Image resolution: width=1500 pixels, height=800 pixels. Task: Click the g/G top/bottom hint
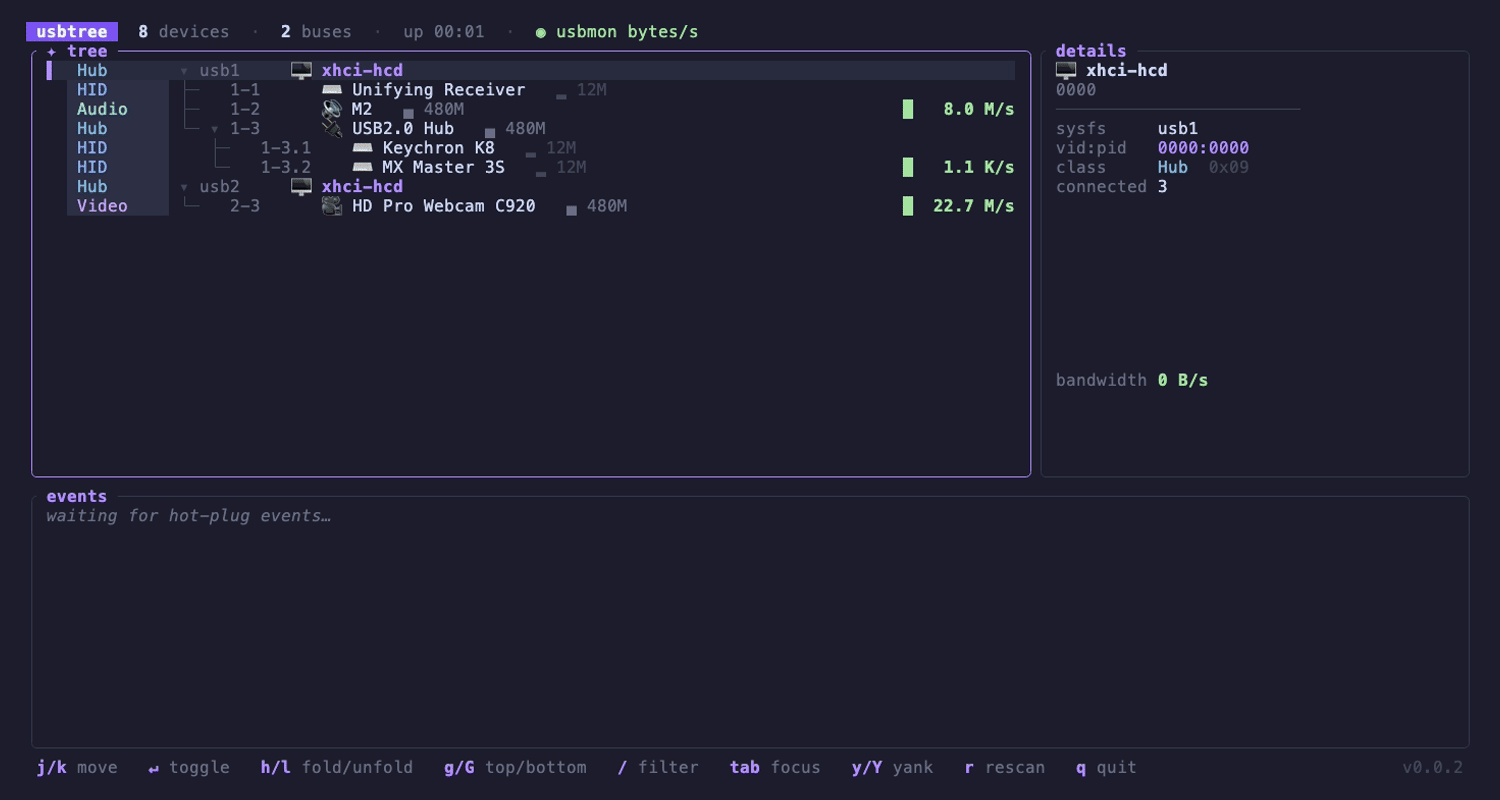click(515, 768)
